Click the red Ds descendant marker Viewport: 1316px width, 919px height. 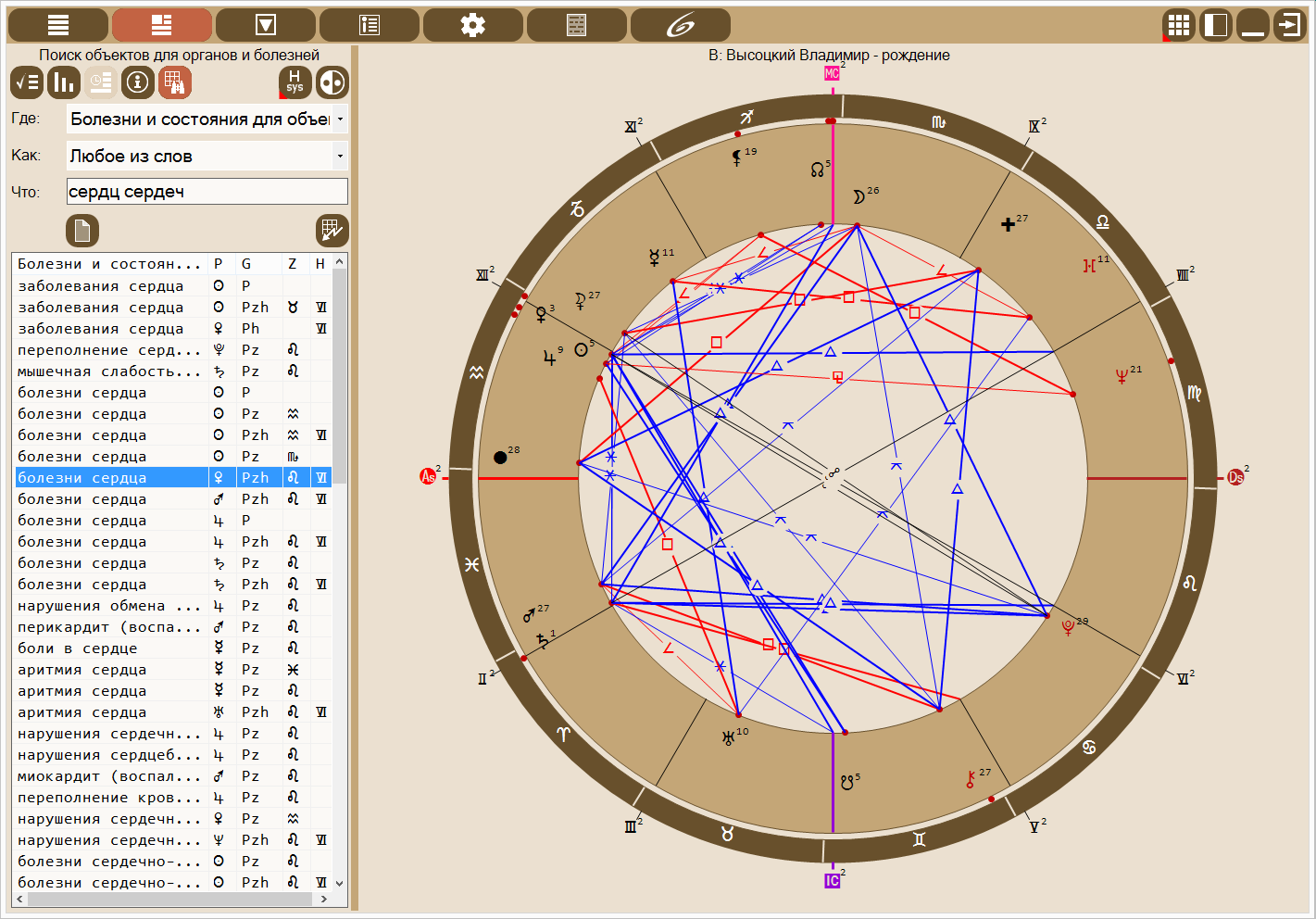click(x=1235, y=477)
